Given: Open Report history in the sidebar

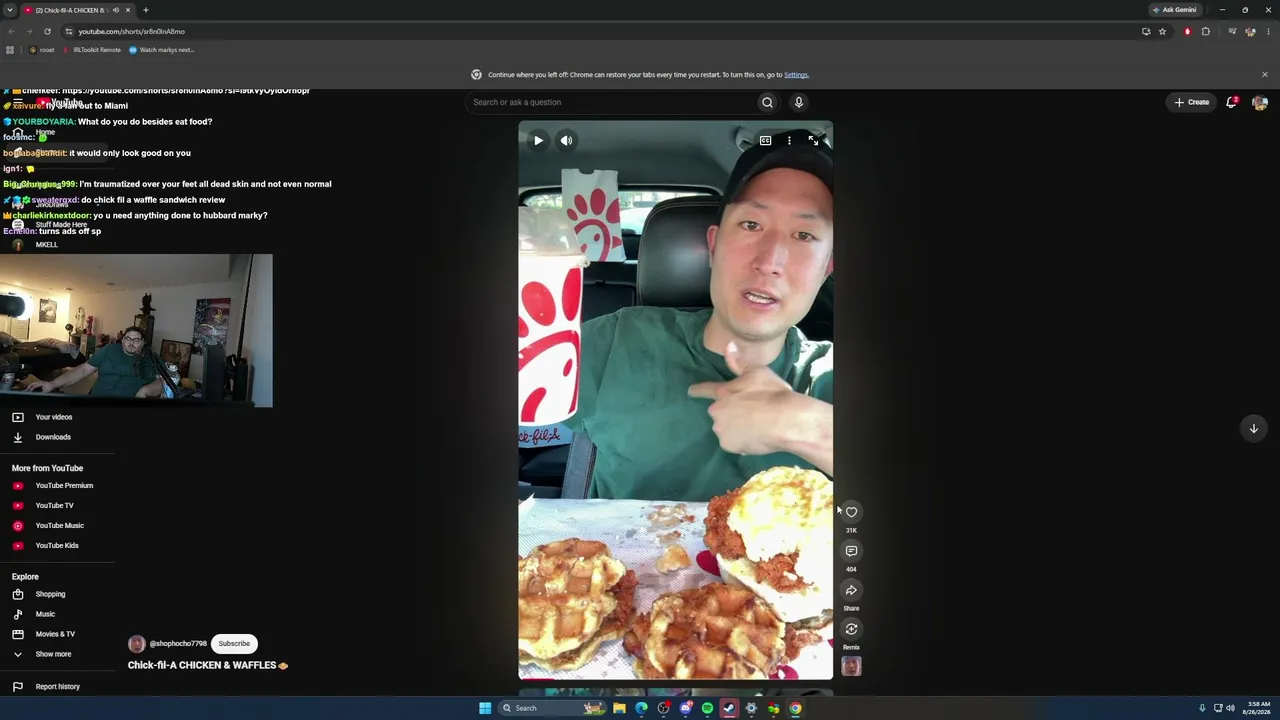Looking at the screenshot, I should tap(58, 687).
